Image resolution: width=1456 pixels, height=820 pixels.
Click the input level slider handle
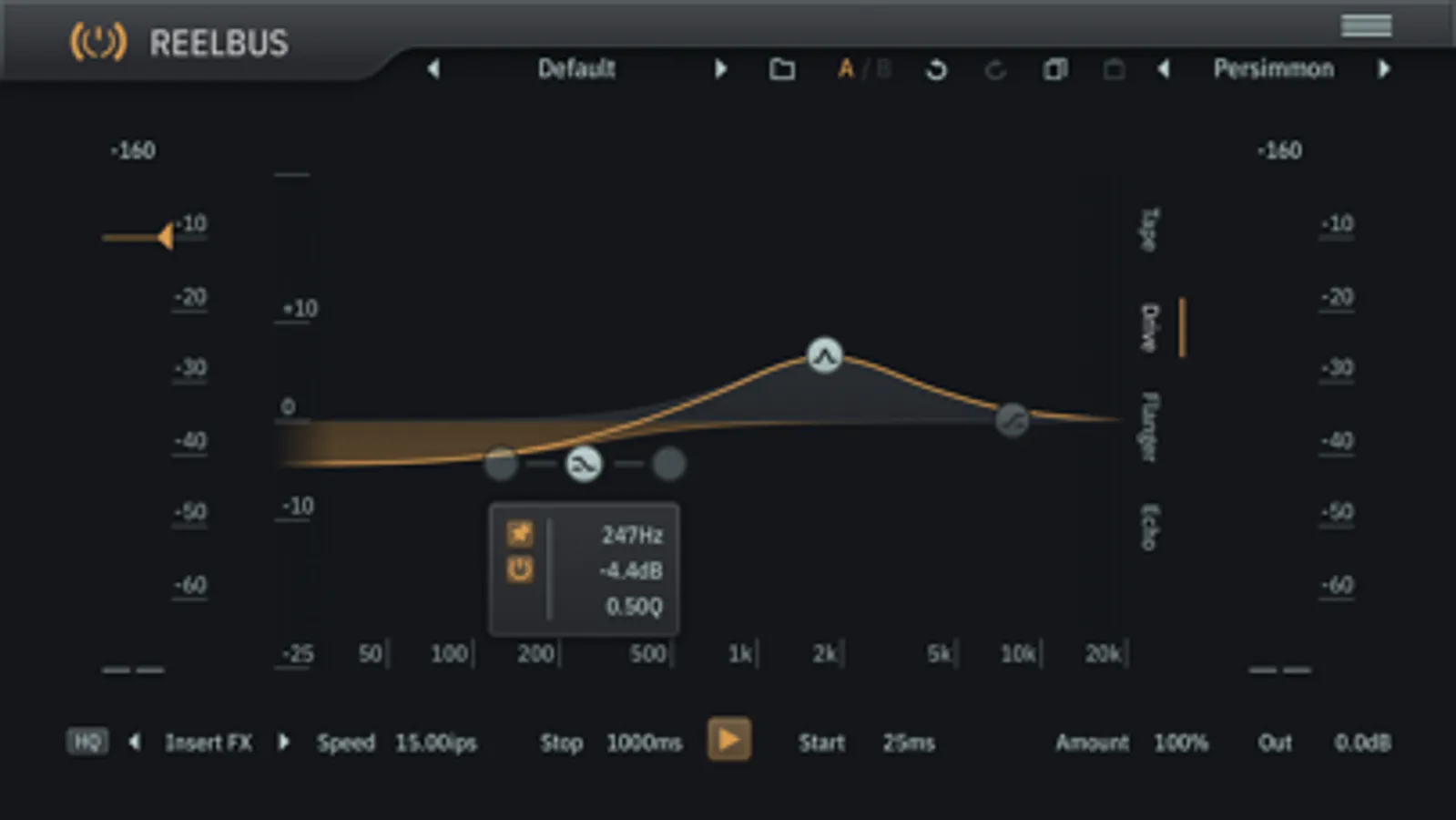(165, 237)
